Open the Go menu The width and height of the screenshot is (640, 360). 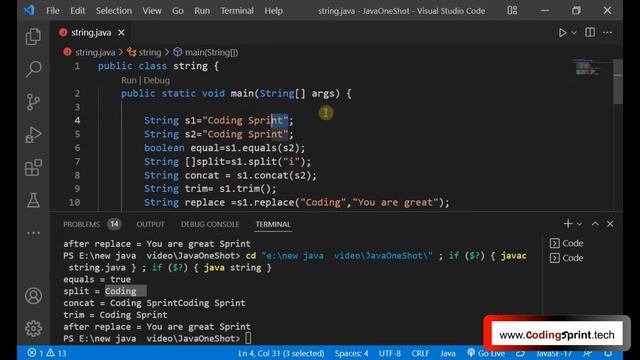[x=178, y=11]
